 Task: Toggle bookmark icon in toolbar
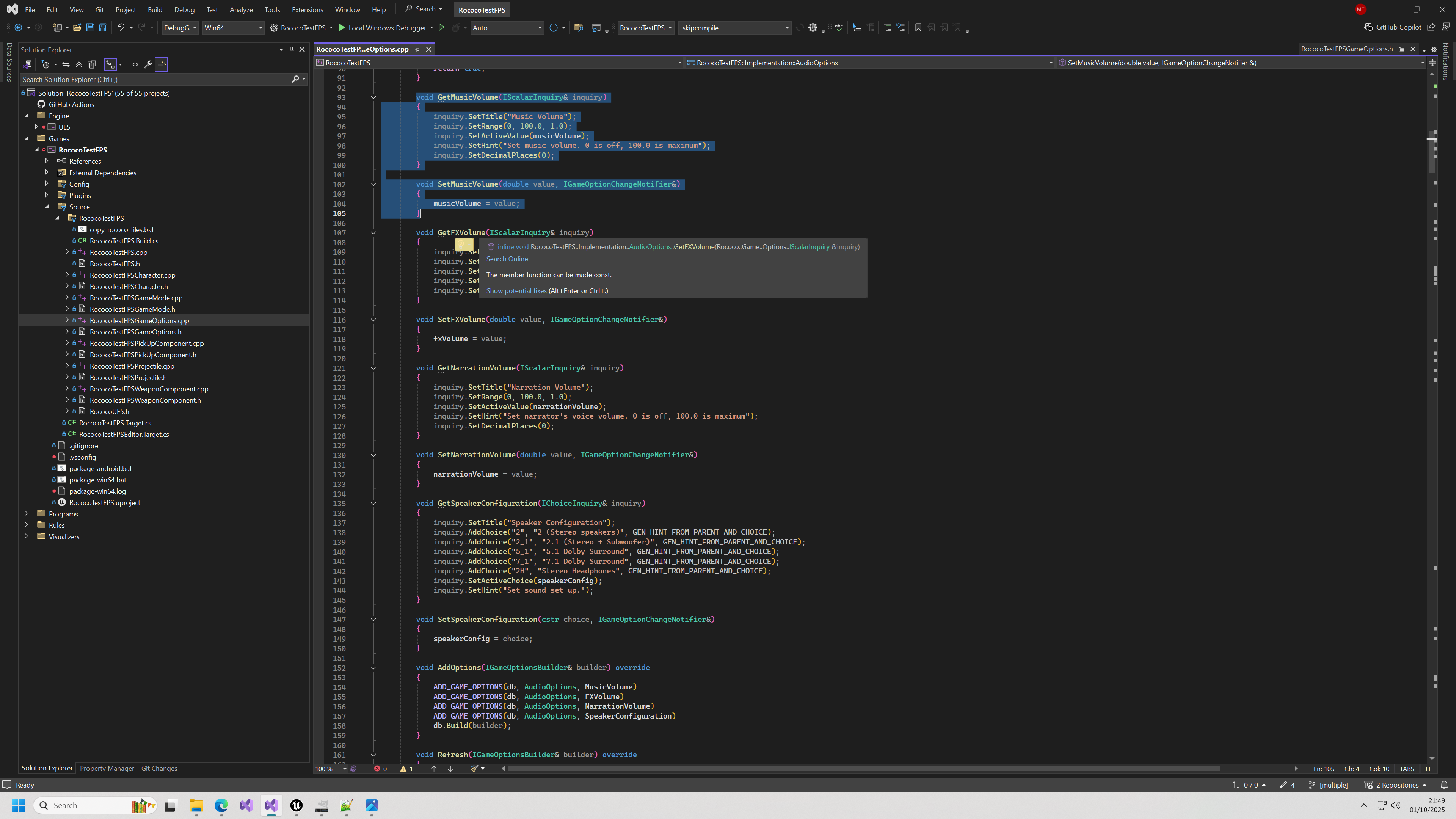pos(918,27)
